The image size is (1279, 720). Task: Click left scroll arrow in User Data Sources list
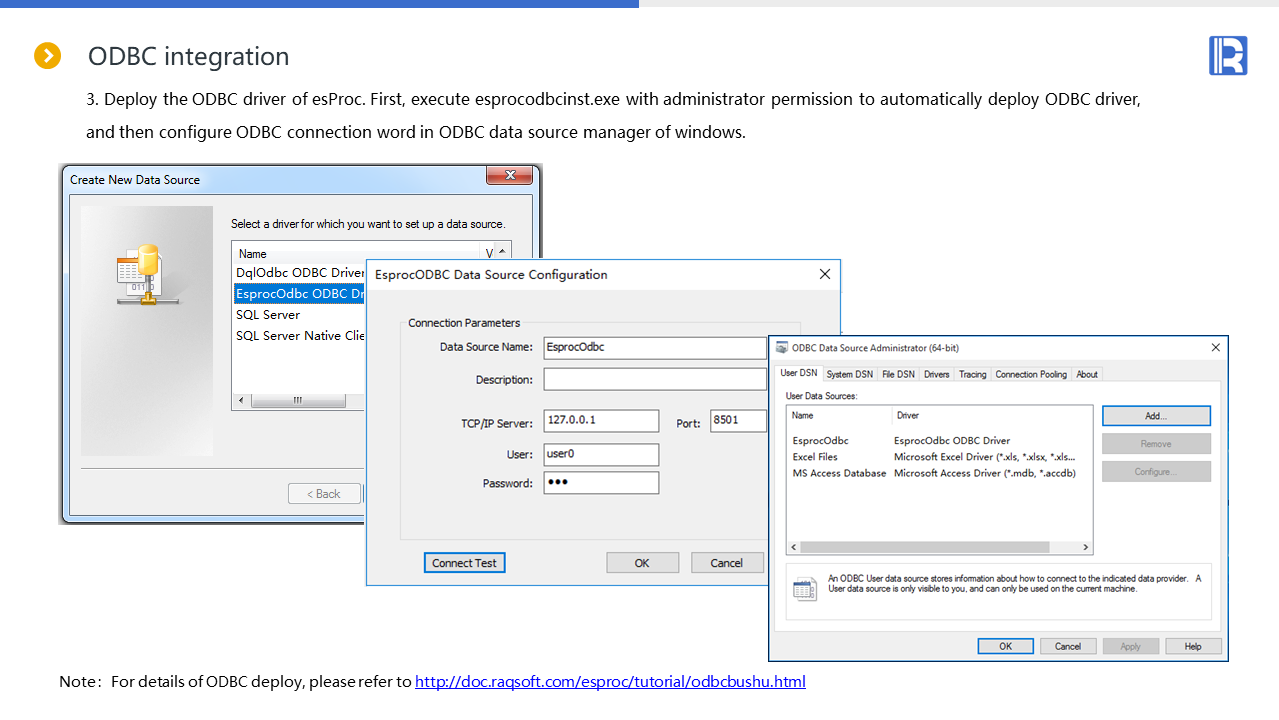(x=795, y=547)
